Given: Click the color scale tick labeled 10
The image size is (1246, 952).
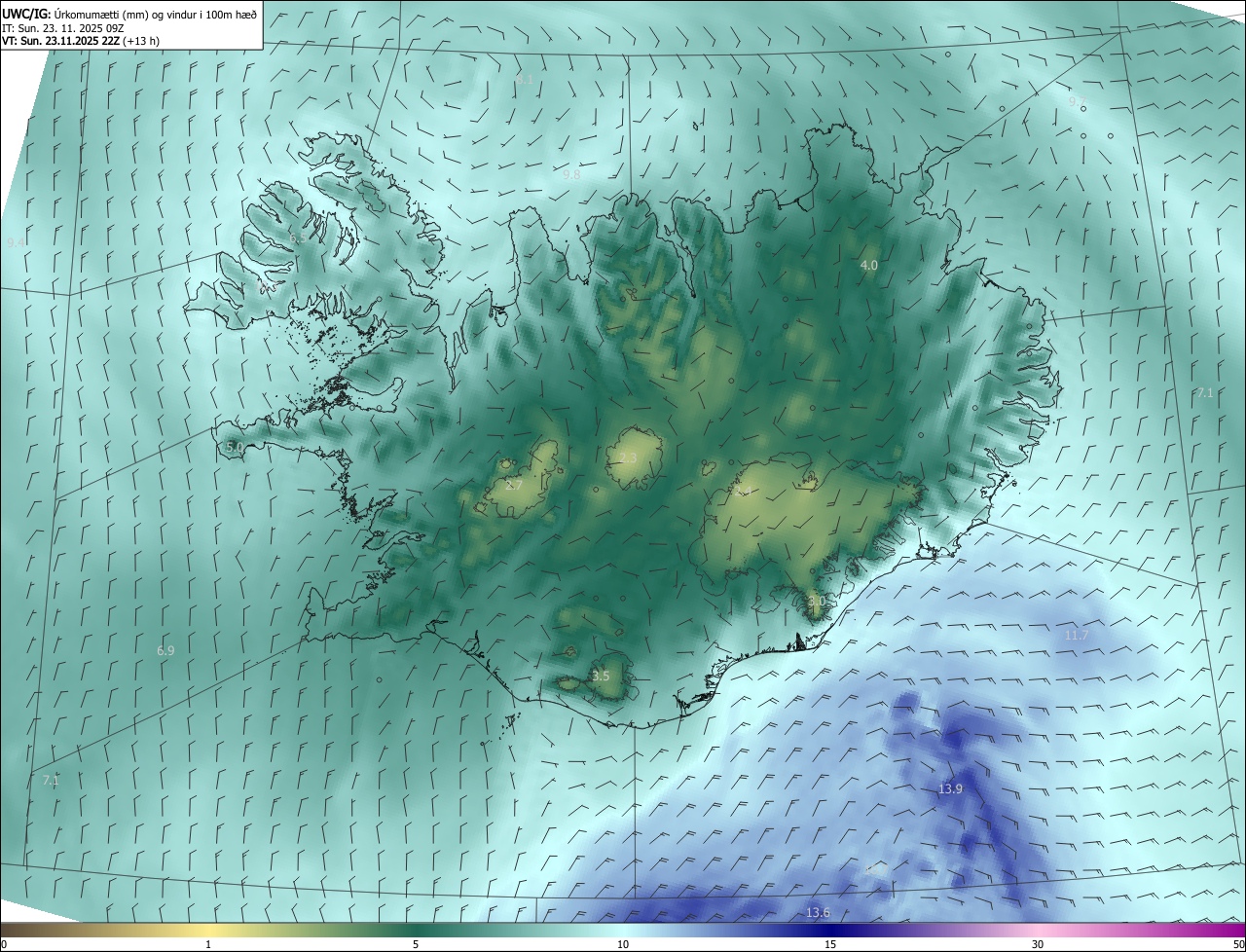Looking at the screenshot, I should [623, 944].
